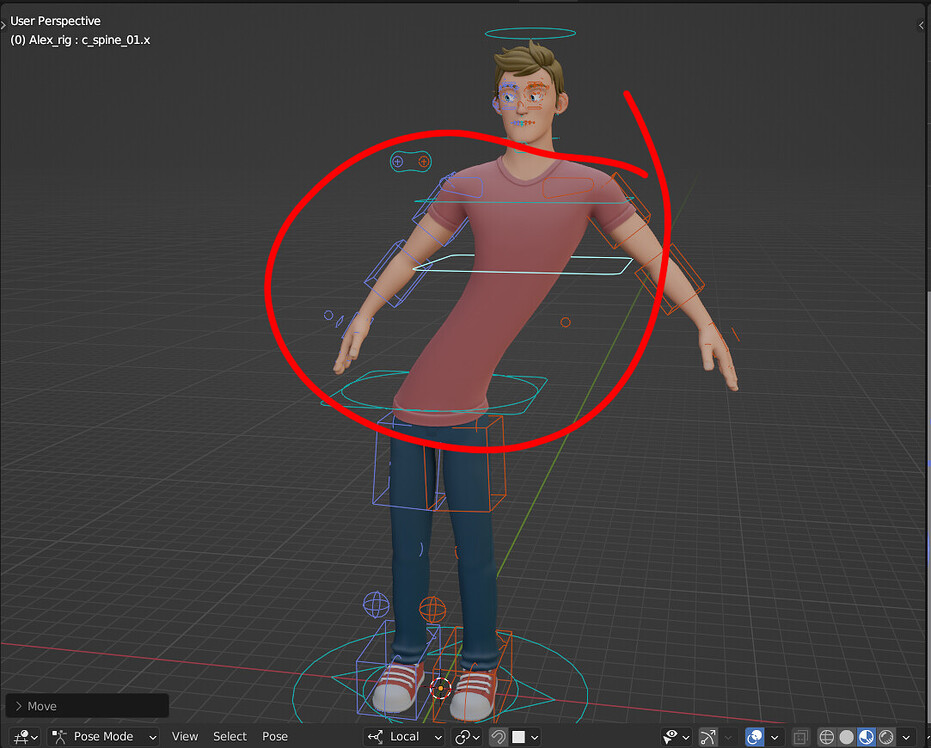
Task: Switch to material preview shading
Action: click(x=866, y=737)
